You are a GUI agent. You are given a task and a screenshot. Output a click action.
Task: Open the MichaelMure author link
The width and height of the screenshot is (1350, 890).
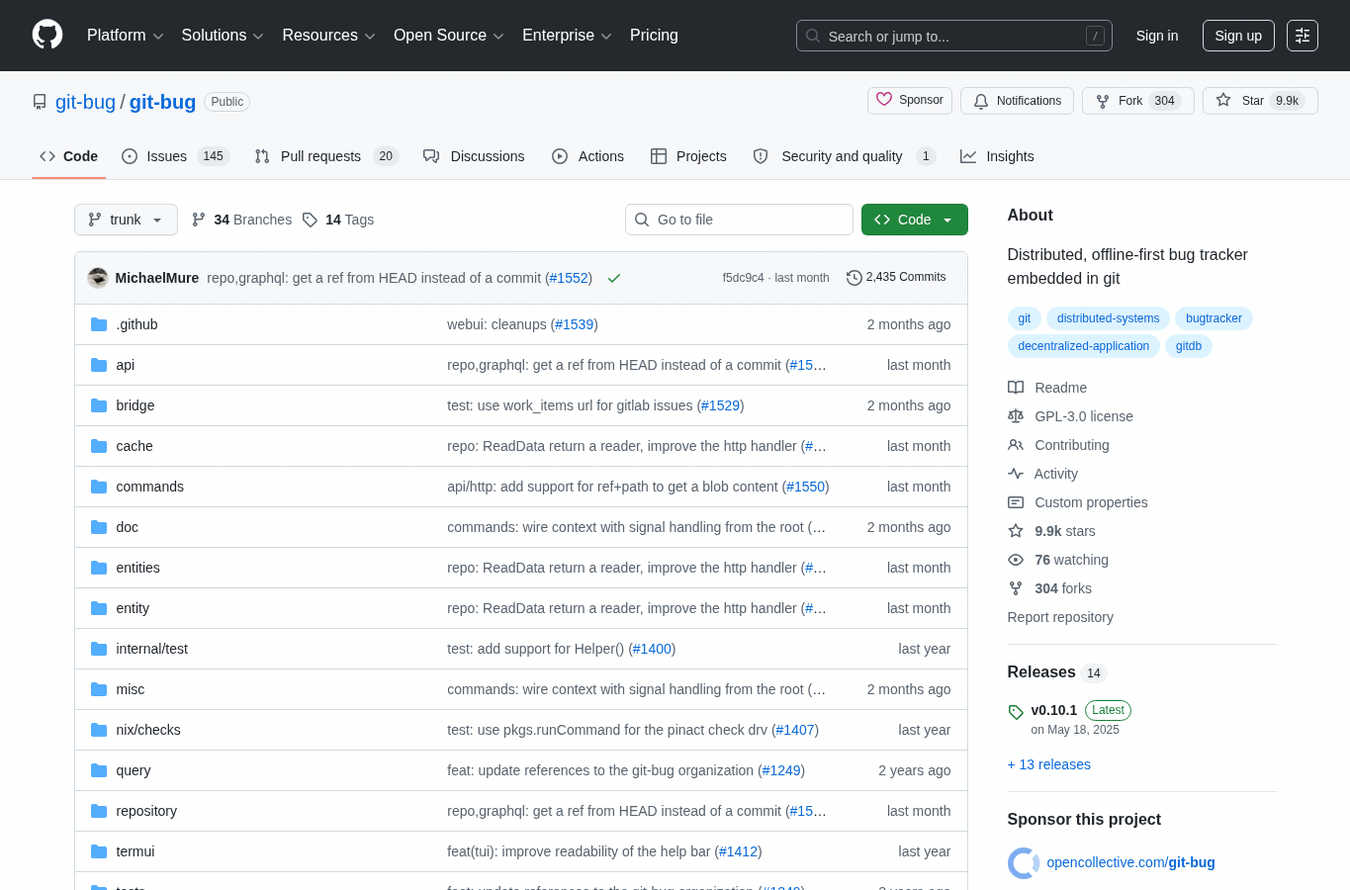(157, 278)
